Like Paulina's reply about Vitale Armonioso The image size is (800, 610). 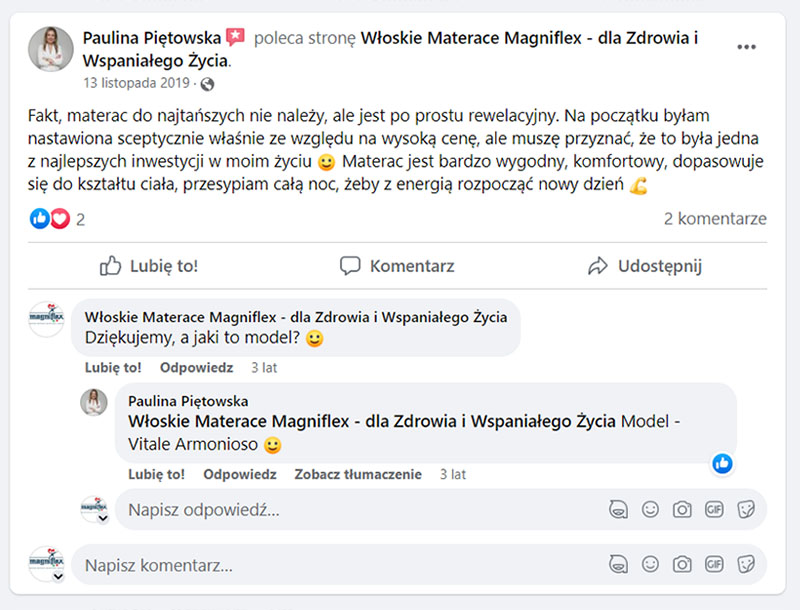[x=156, y=474]
